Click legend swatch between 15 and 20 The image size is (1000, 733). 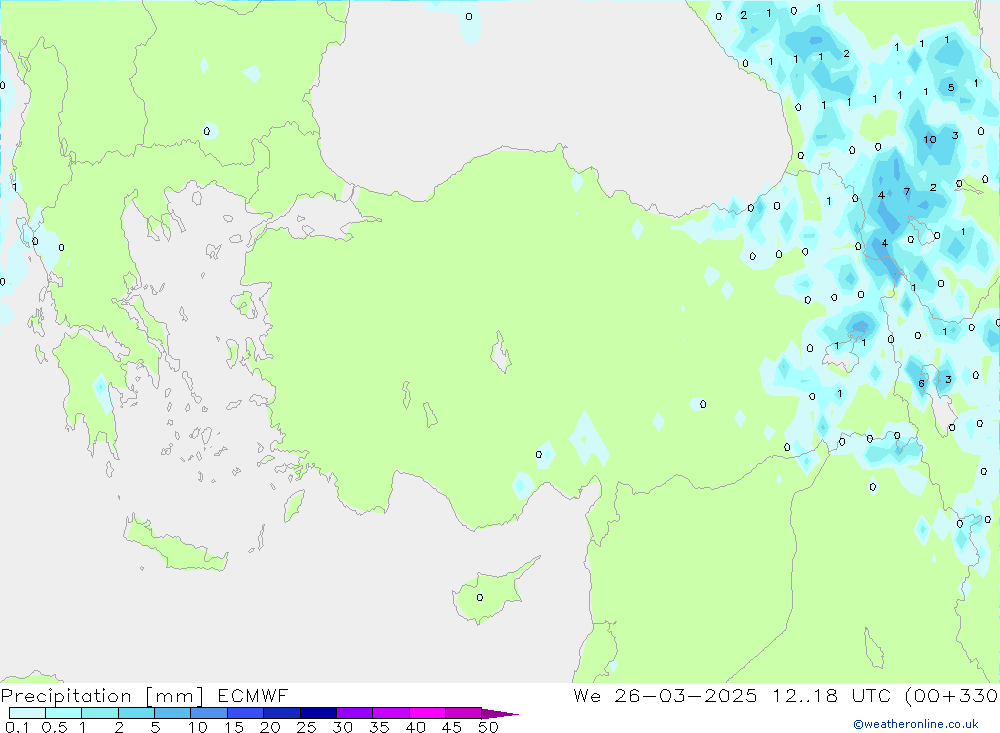[x=246, y=713]
